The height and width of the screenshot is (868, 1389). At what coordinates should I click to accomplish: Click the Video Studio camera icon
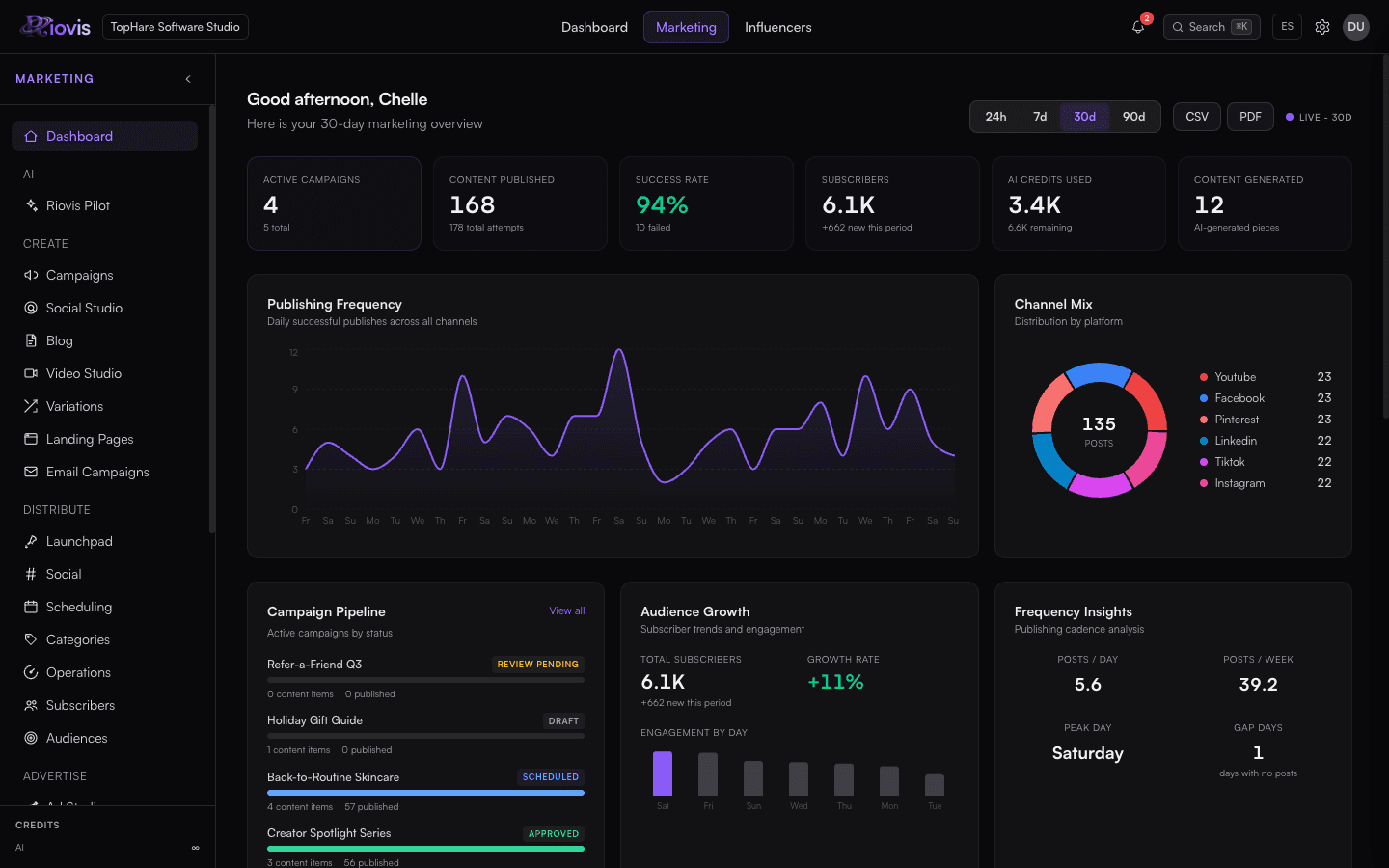(x=31, y=373)
